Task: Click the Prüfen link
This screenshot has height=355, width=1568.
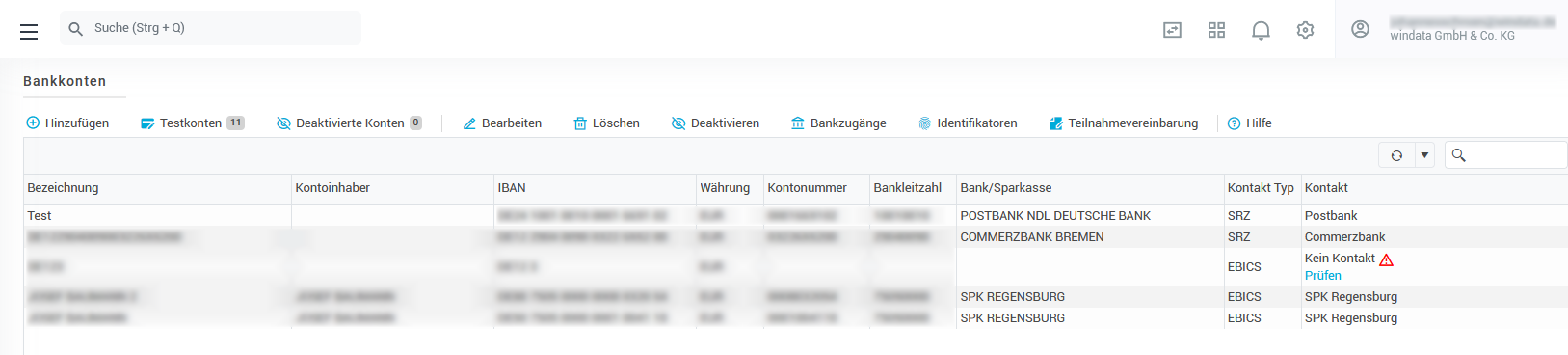Action: pyautogui.click(x=1322, y=276)
